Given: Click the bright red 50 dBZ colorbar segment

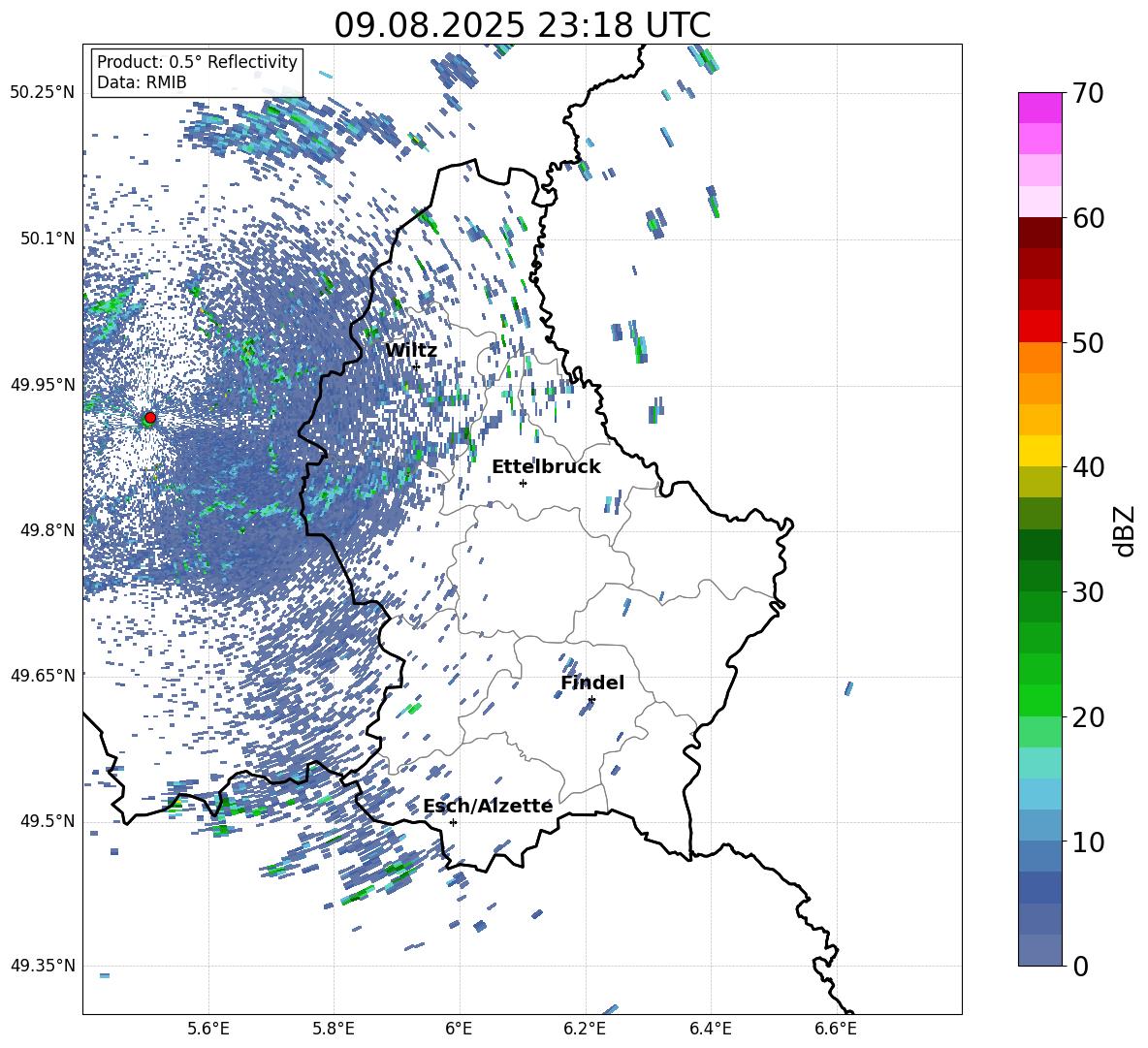Looking at the screenshot, I should [1040, 327].
